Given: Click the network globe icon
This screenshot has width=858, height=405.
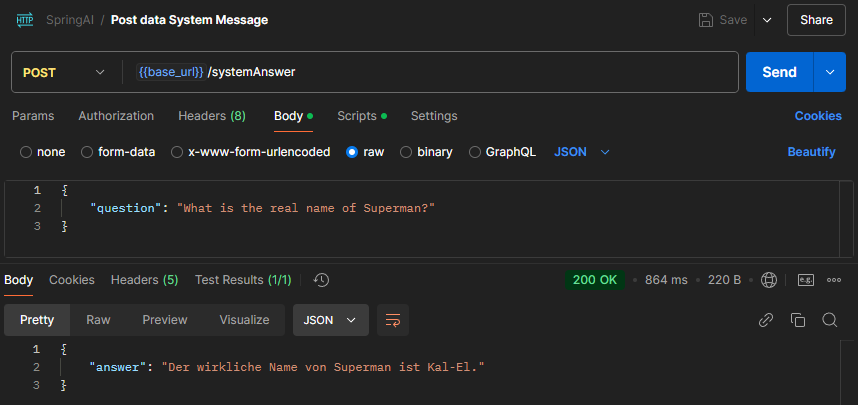Looking at the screenshot, I should pyautogui.click(x=769, y=280).
